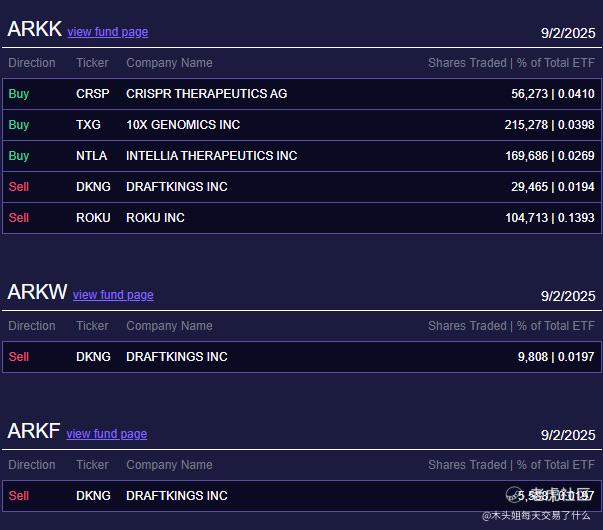Click the ARKW 9/2/2025 date

[x=568, y=296]
